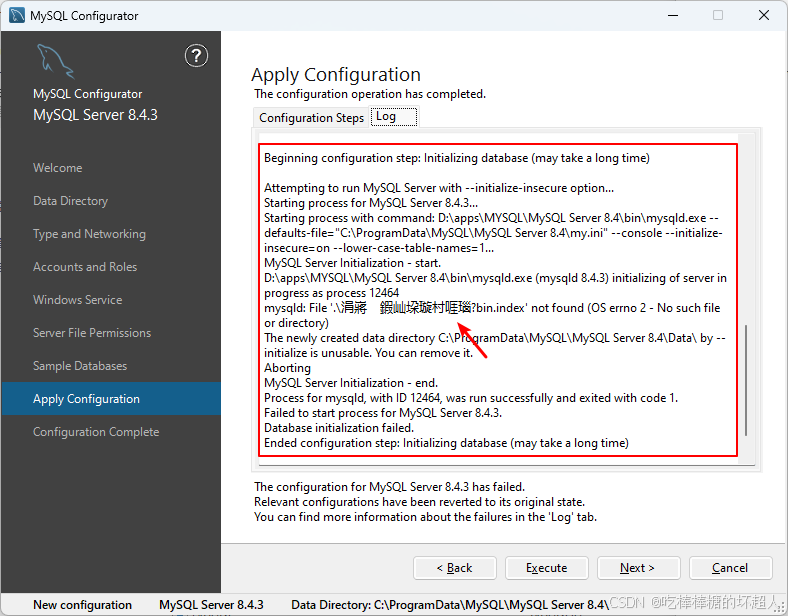Click the Execute button

tap(547, 568)
